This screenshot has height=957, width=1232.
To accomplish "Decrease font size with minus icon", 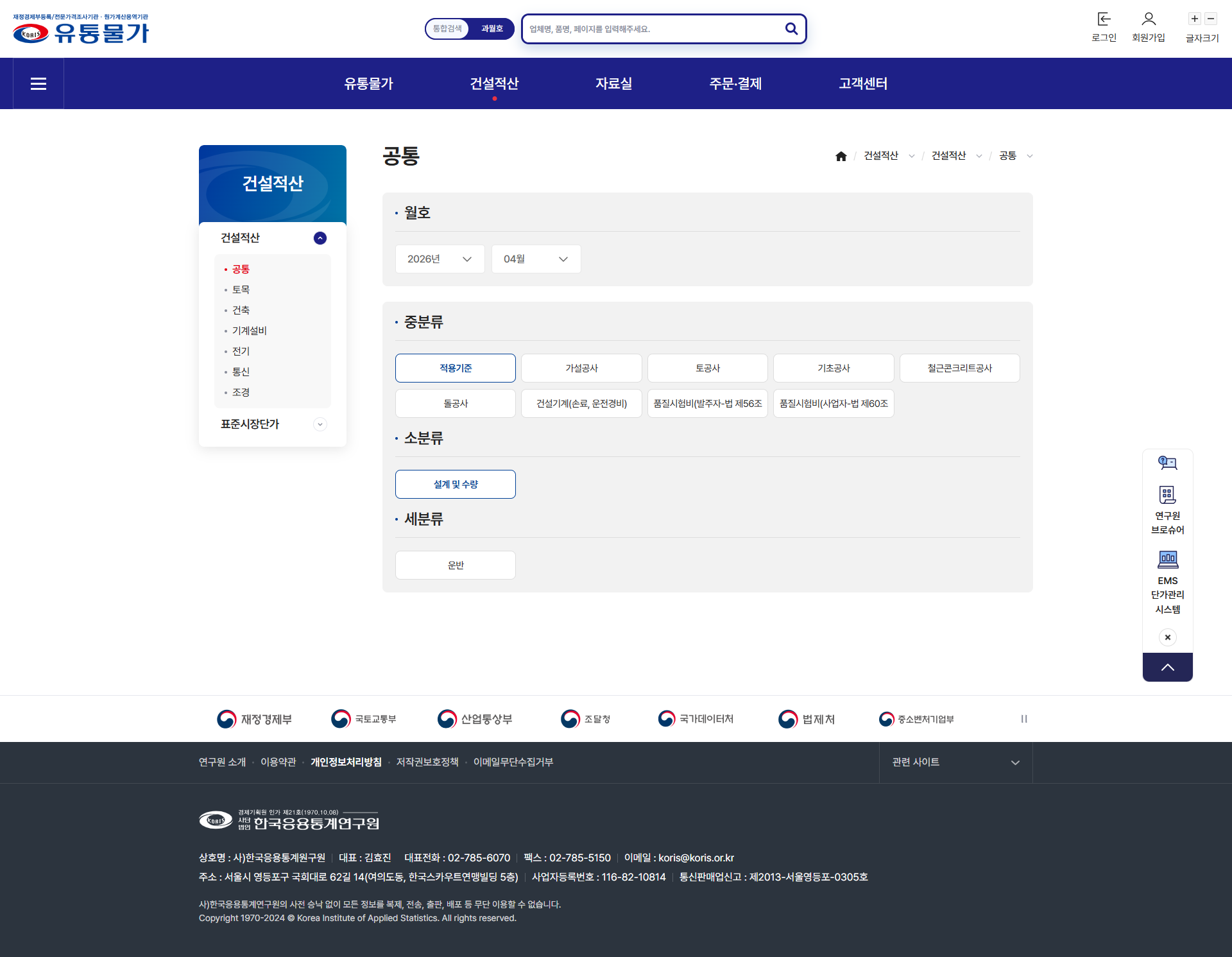I will (x=1211, y=19).
